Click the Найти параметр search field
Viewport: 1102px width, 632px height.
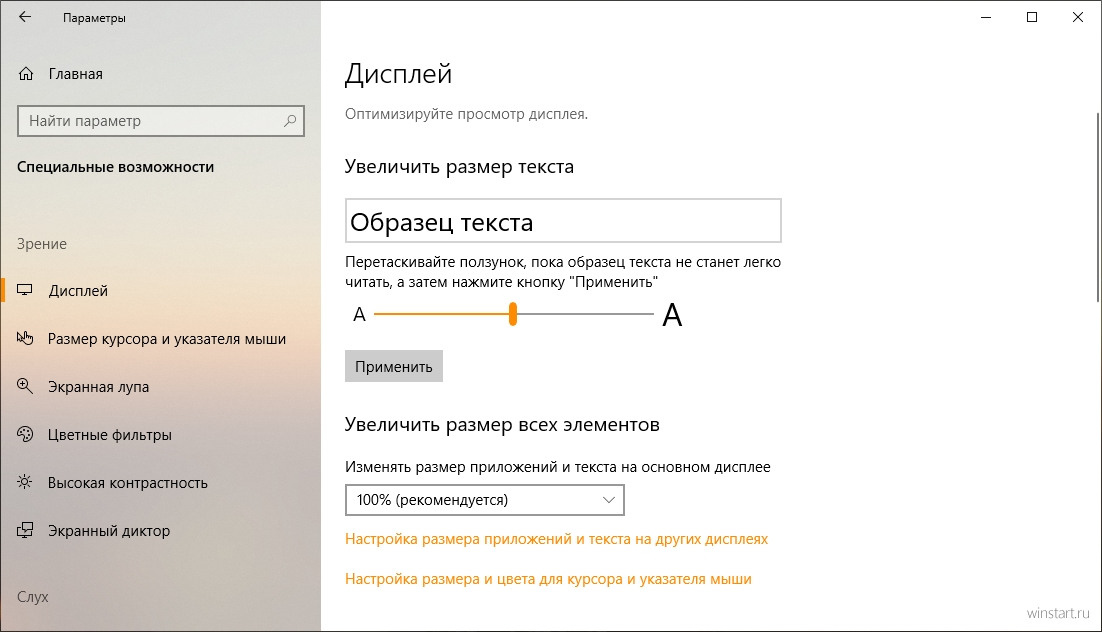coord(160,121)
